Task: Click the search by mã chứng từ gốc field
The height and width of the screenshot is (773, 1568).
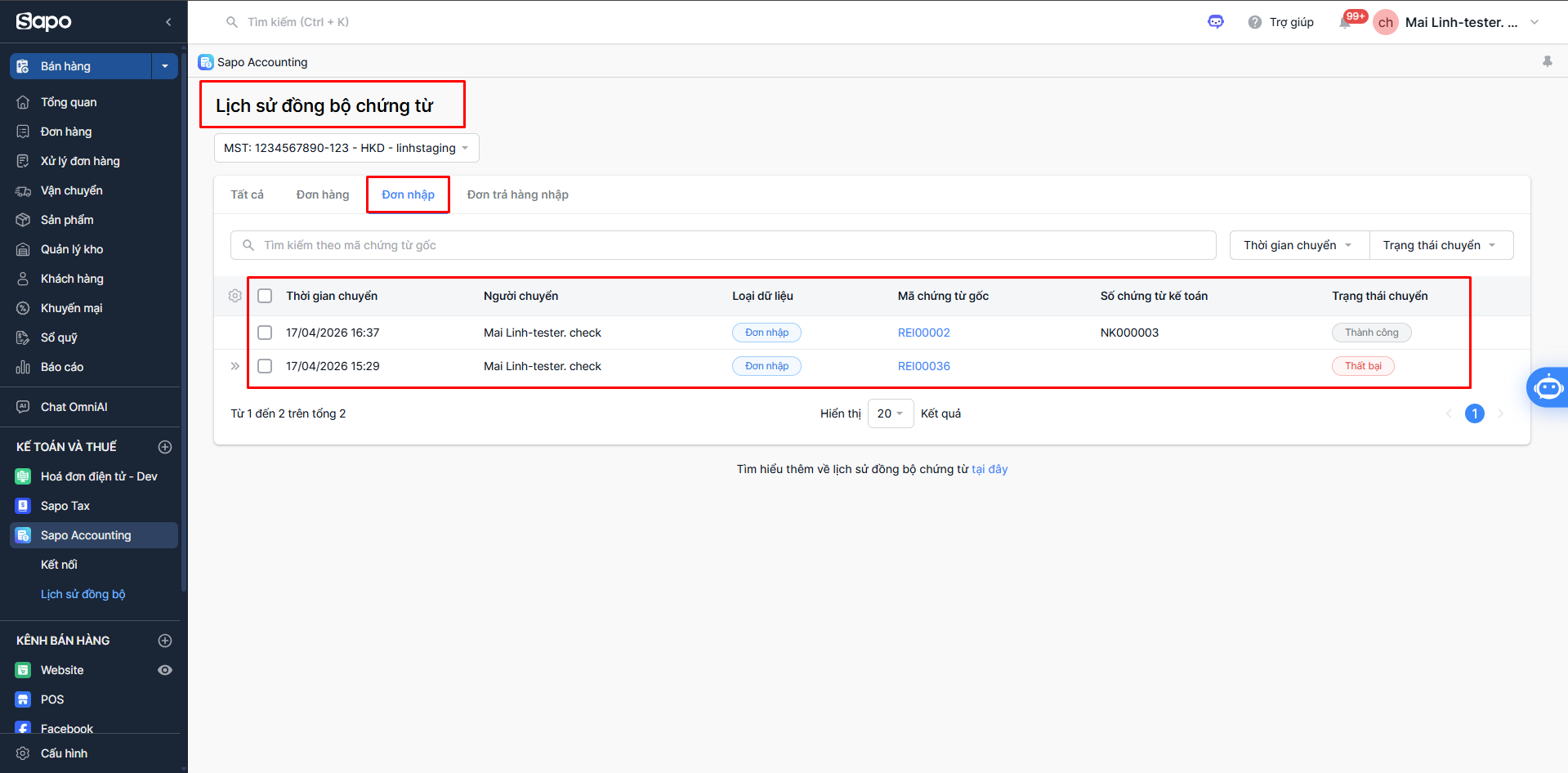Action: coord(723,245)
